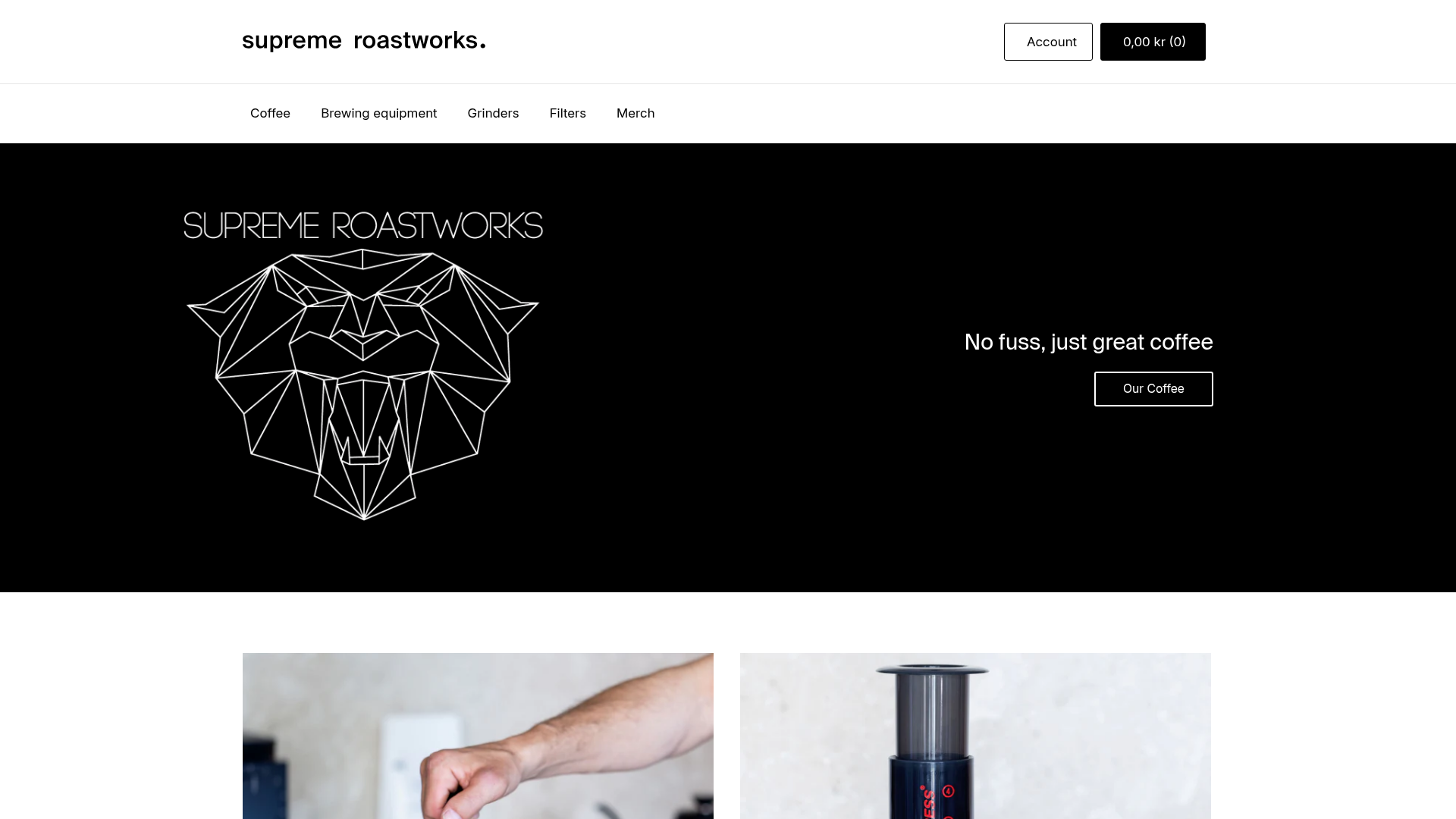The height and width of the screenshot is (819, 1456).
Task: Select Grinders in the navigation bar
Action: 493,113
